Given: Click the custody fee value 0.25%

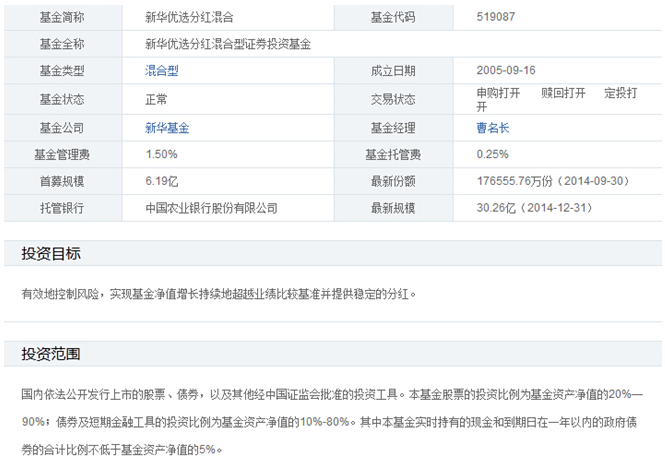Looking at the screenshot, I should coord(492,154).
